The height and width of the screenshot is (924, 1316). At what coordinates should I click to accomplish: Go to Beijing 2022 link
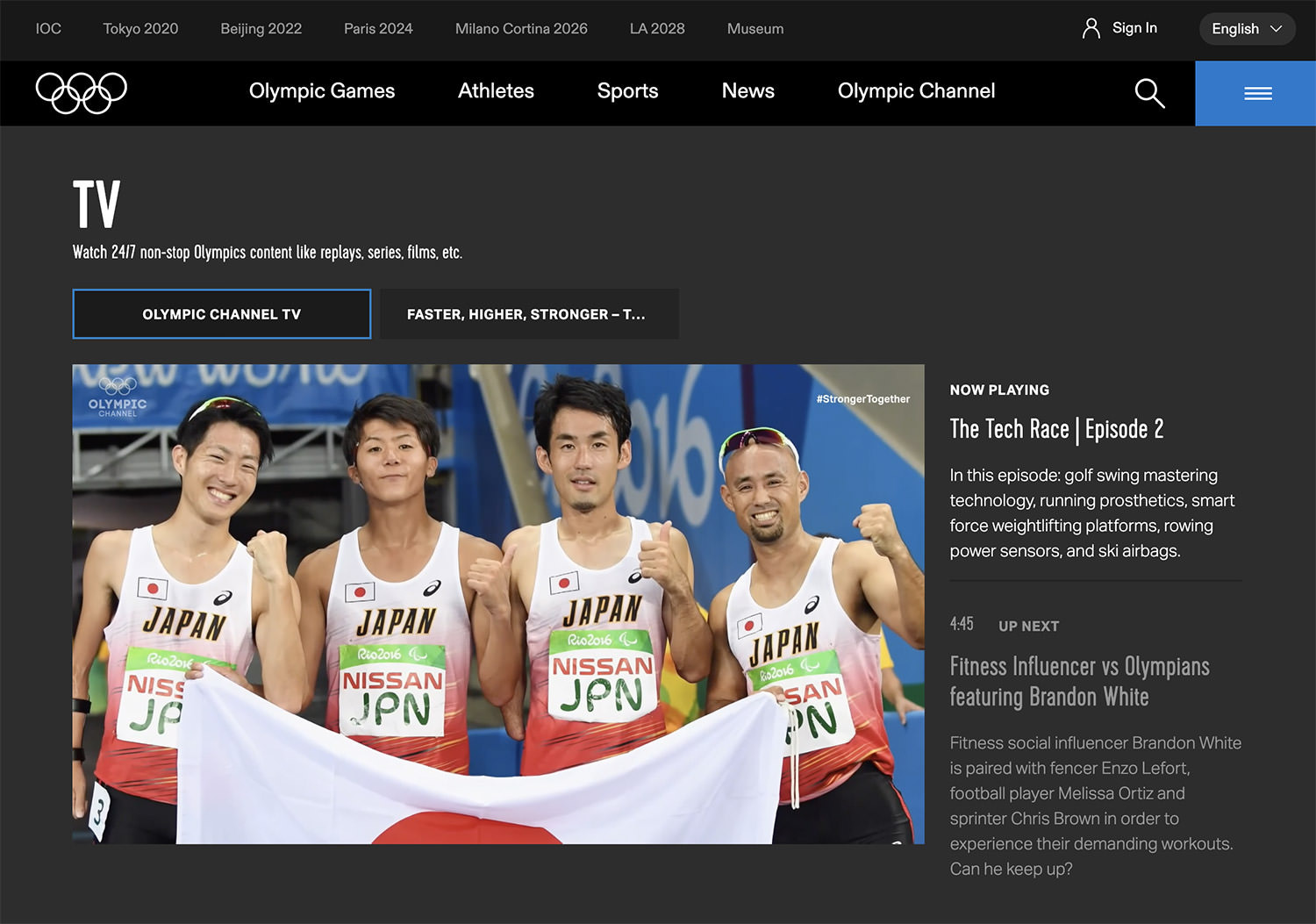click(261, 29)
